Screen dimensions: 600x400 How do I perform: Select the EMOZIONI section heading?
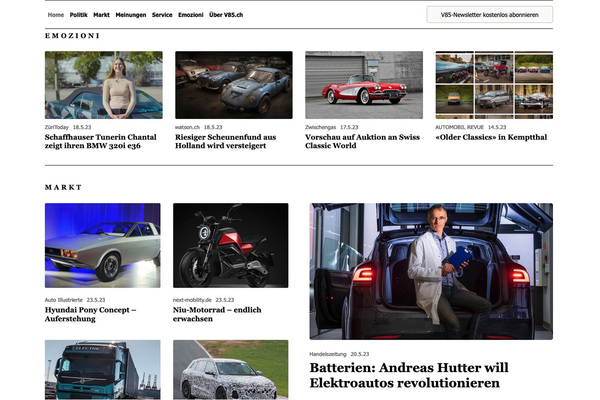click(x=72, y=36)
